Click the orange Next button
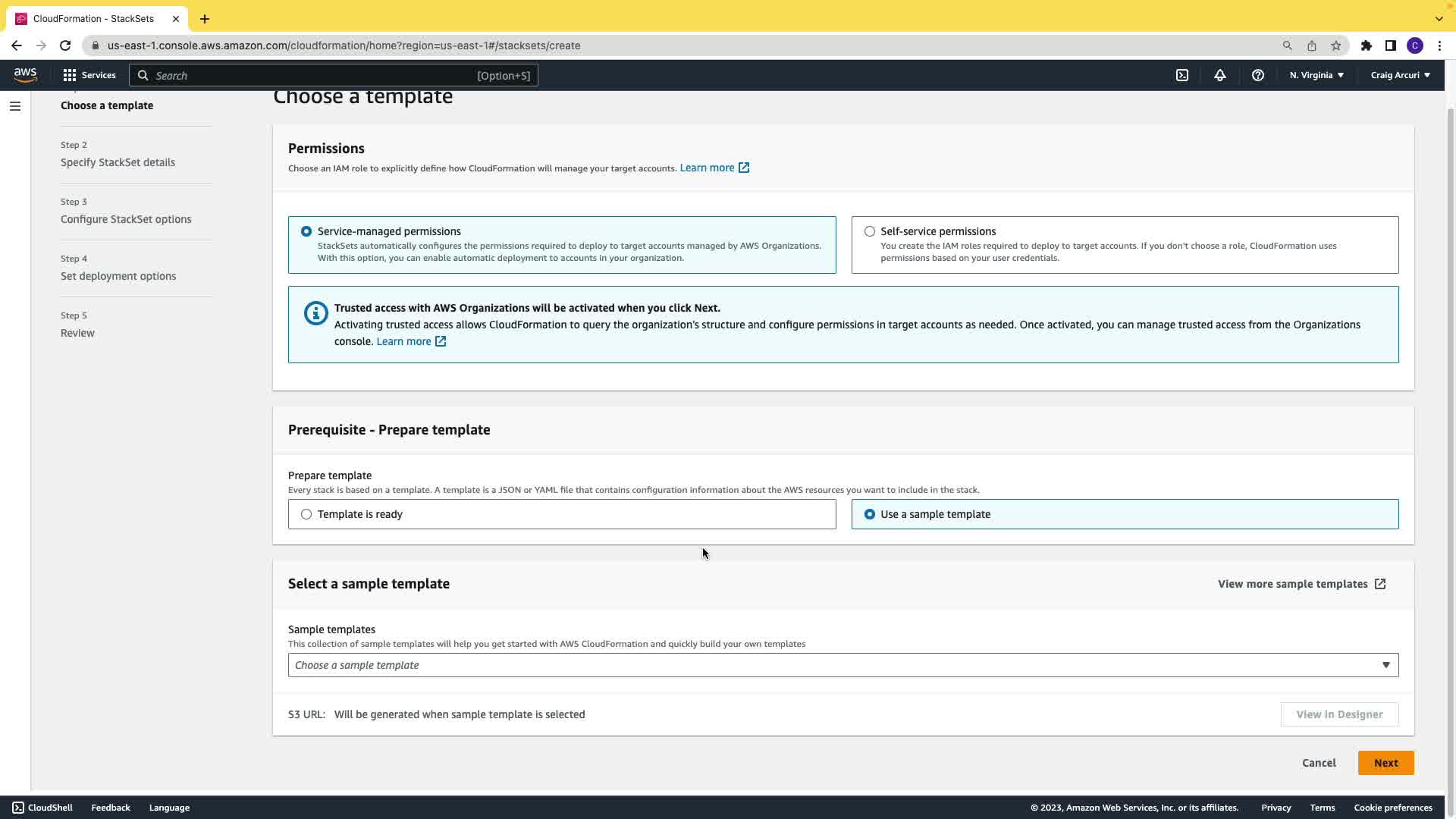 pyautogui.click(x=1385, y=763)
